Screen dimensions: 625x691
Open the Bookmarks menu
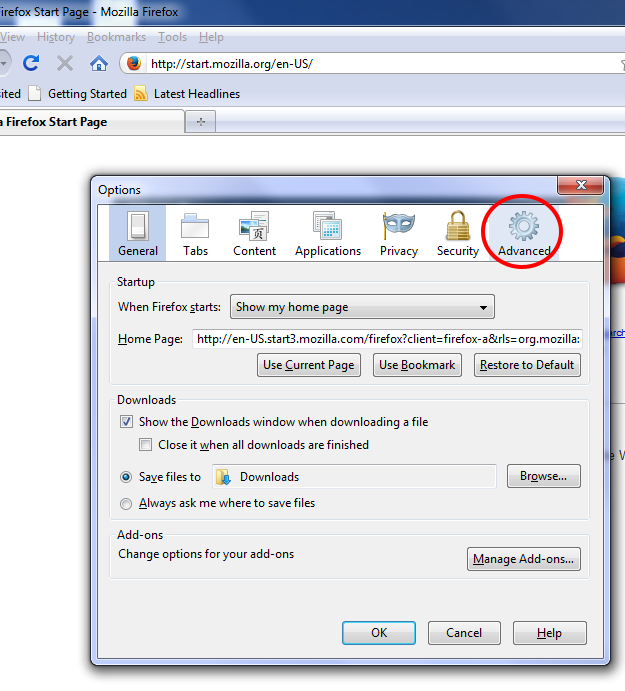click(x=116, y=37)
